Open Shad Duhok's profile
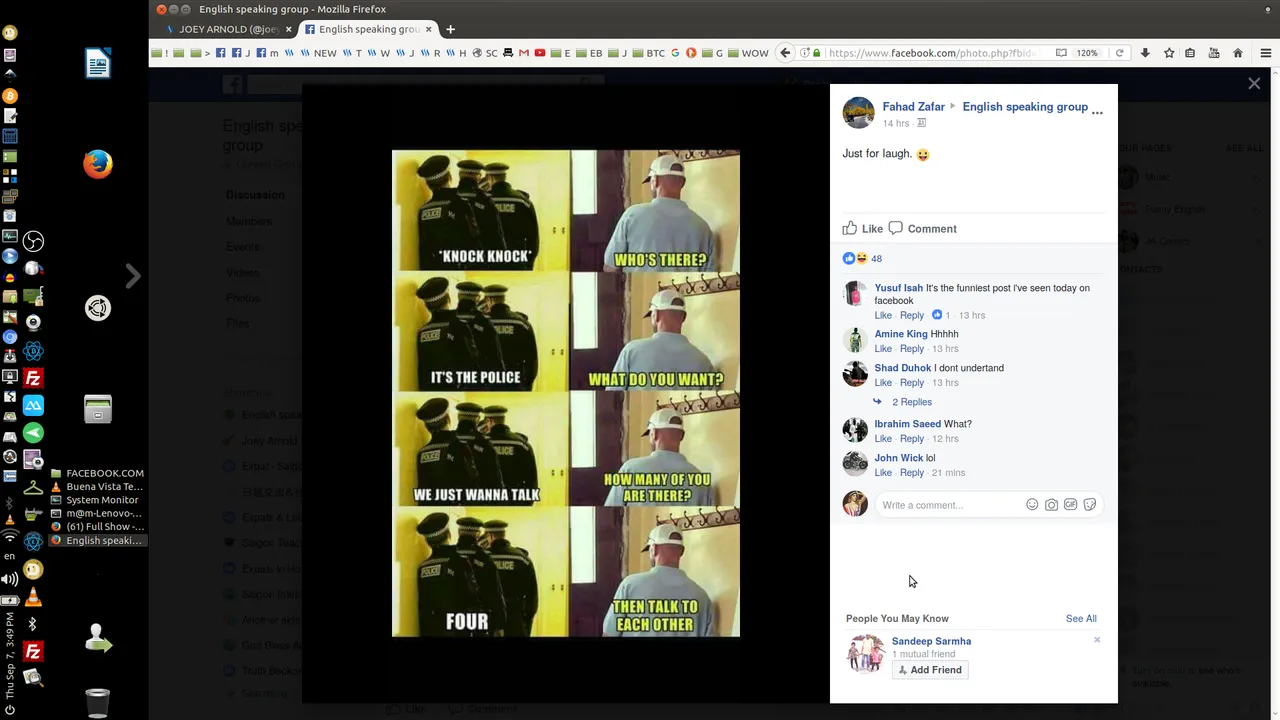 point(902,368)
